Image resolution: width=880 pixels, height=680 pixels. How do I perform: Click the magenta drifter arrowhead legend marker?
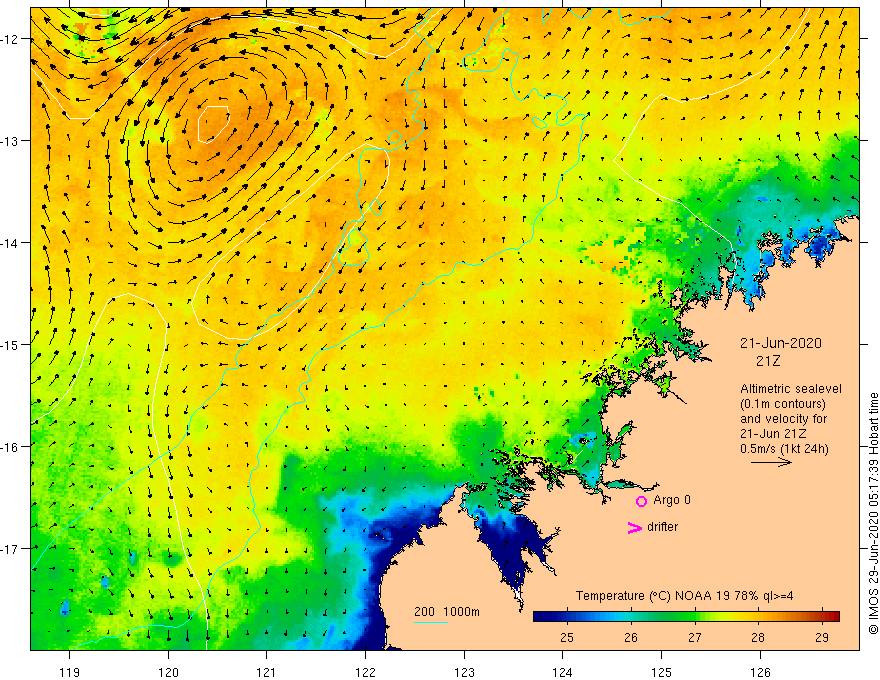pyautogui.click(x=635, y=528)
